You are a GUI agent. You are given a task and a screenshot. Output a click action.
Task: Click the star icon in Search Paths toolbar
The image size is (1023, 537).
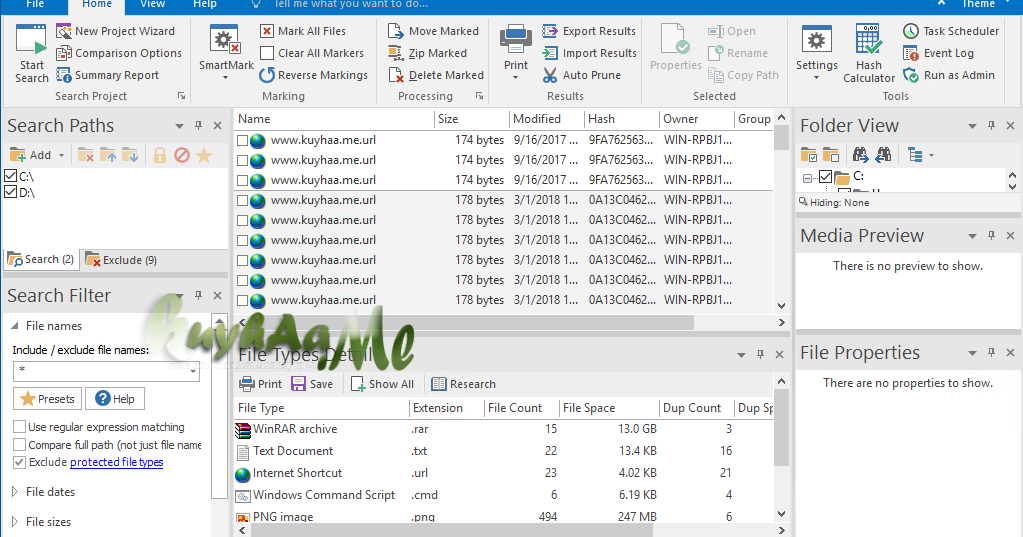pyautogui.click(x=204, y=155)
